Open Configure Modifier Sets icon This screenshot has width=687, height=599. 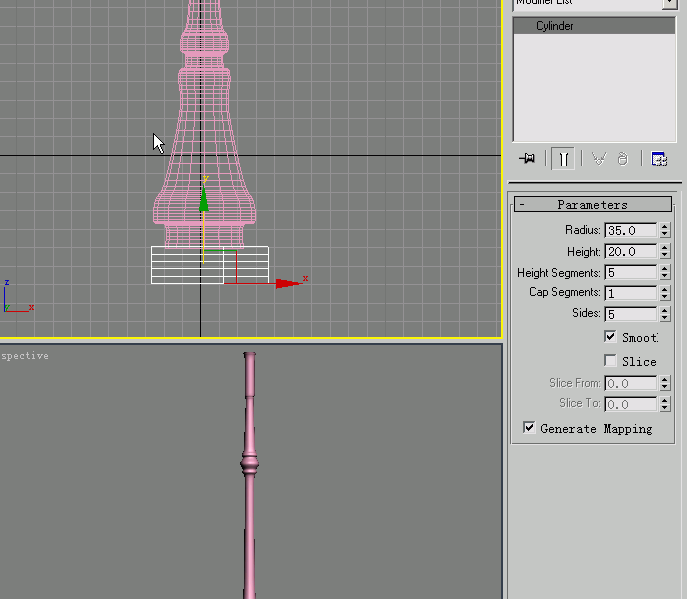pos(658,158)
